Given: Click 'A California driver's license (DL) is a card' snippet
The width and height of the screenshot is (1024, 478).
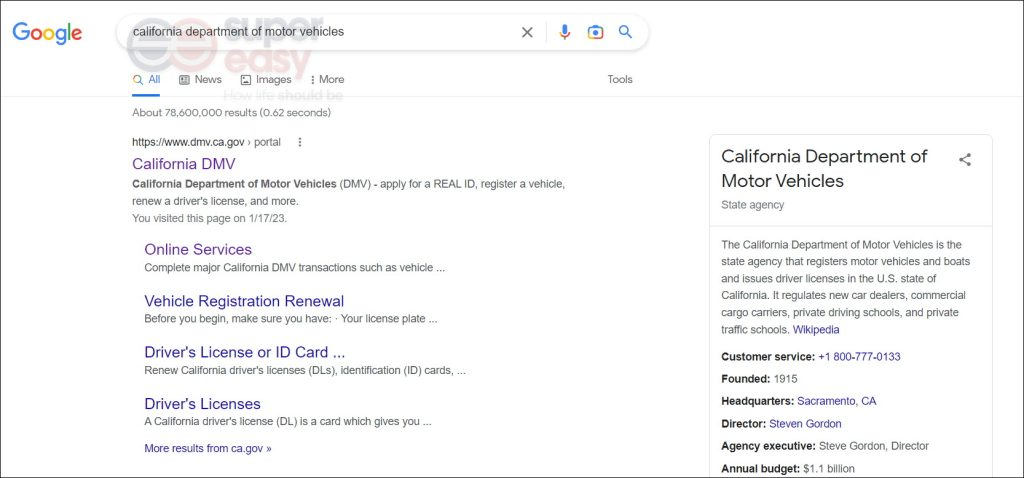Looking at the screenshot, I should point(288,422).
